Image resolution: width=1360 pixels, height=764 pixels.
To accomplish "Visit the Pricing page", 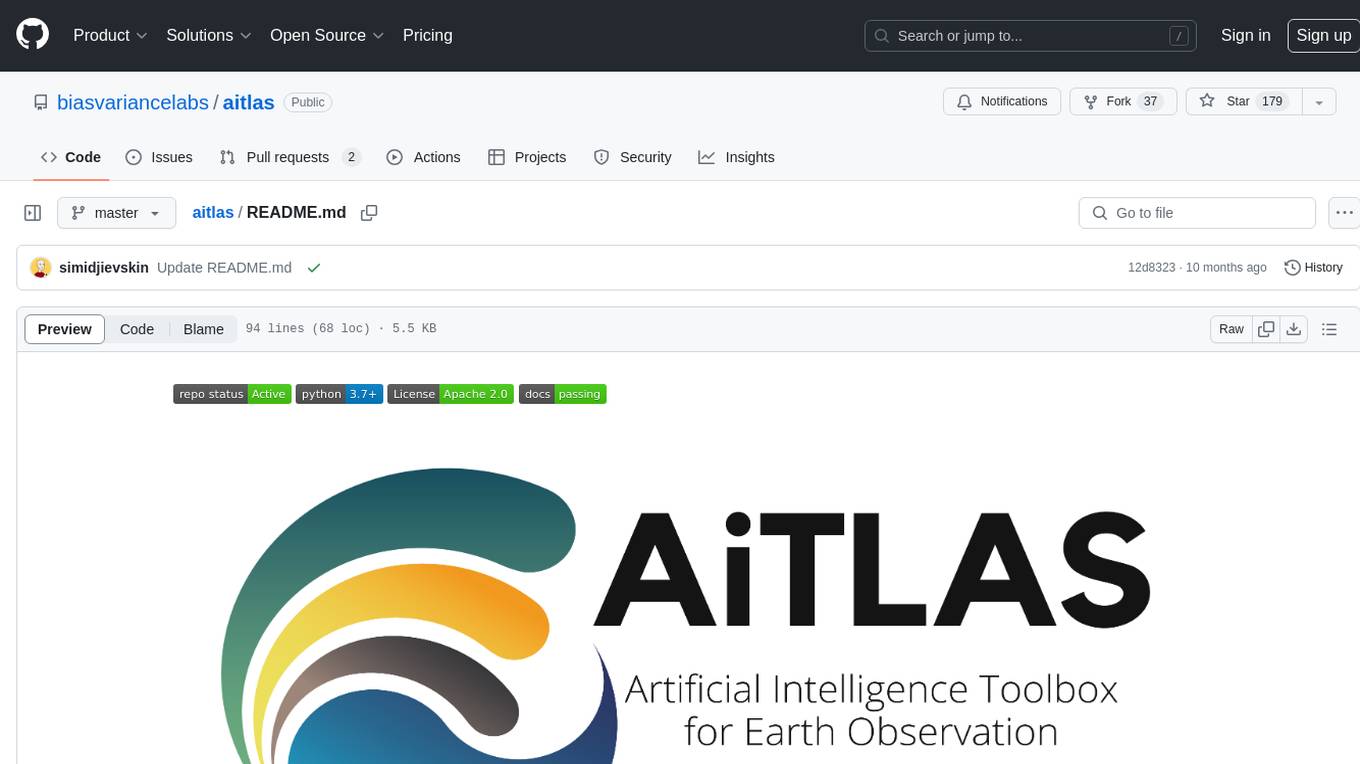I will click(x=427, y=35).
